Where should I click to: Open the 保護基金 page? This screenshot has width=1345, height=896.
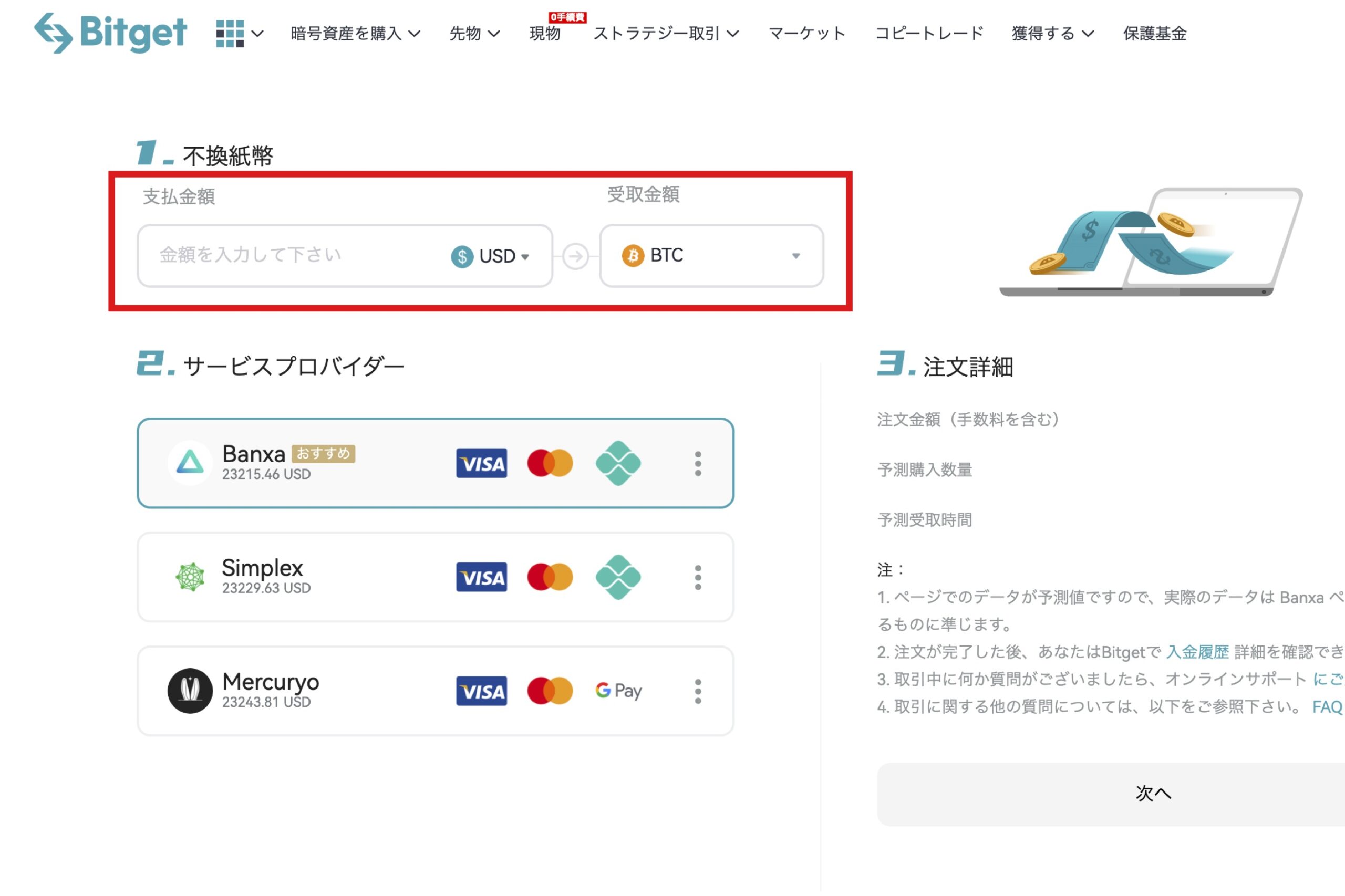point(1154,33)
